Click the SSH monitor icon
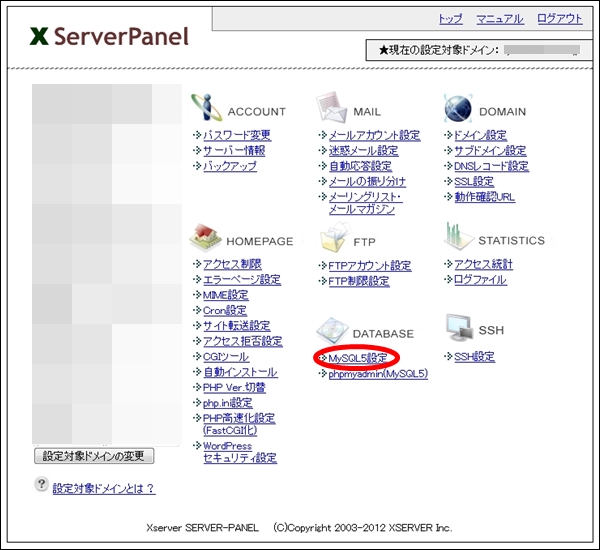The height and width of the screenshot is (550, 600). (x=459, y=328)
